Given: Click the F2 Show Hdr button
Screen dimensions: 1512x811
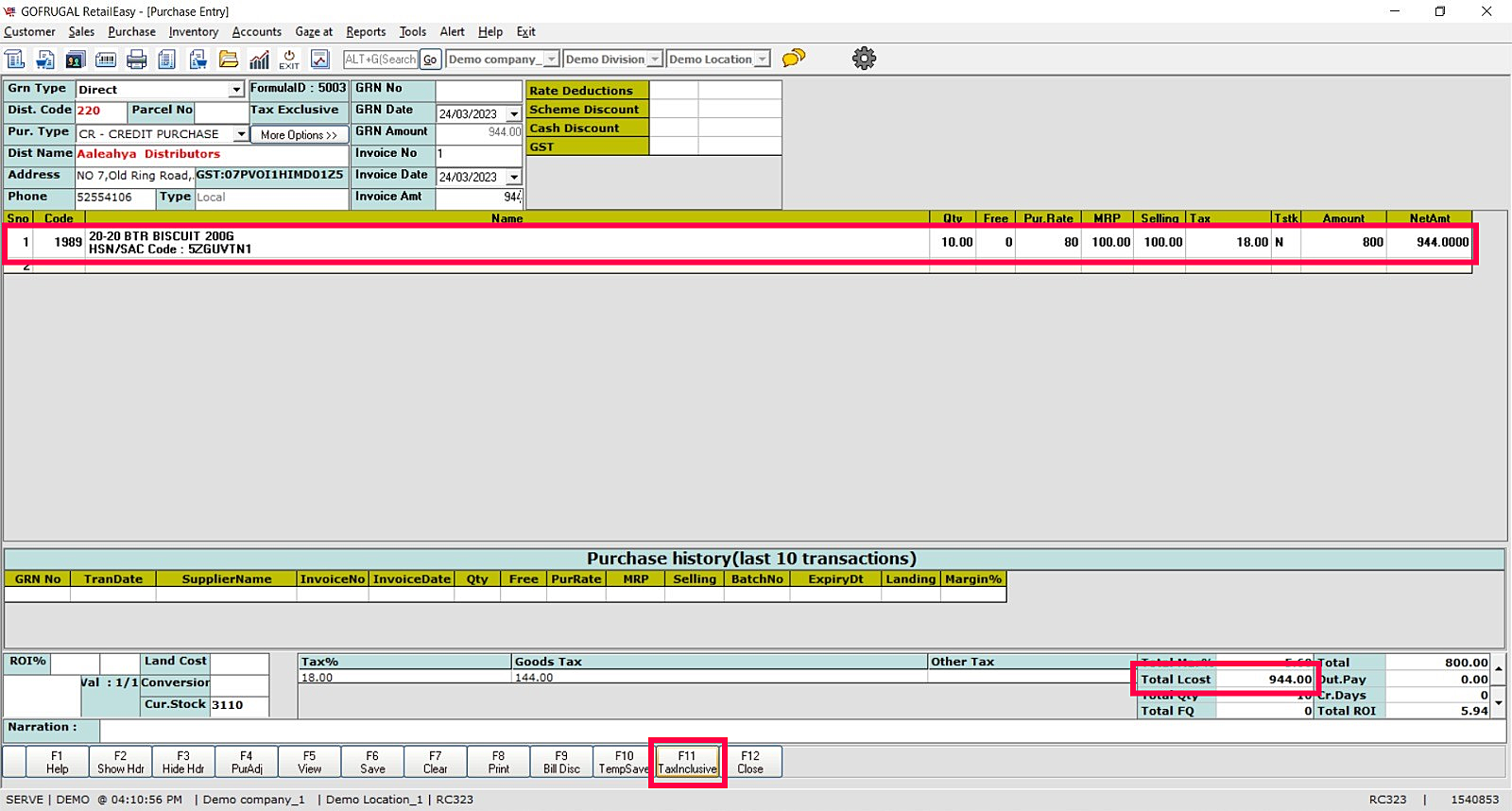Looking at the screenshot, I should [121, 762].
